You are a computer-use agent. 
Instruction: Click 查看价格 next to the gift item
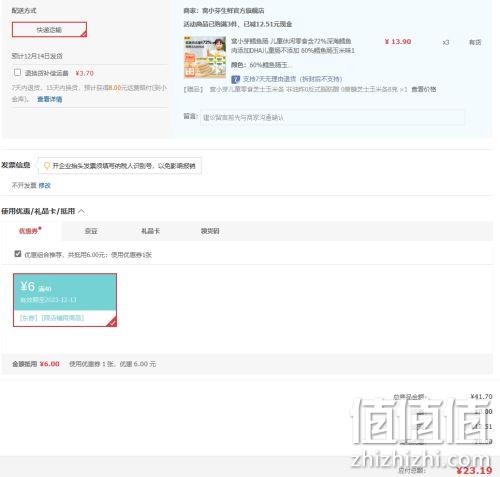point(424,89)
